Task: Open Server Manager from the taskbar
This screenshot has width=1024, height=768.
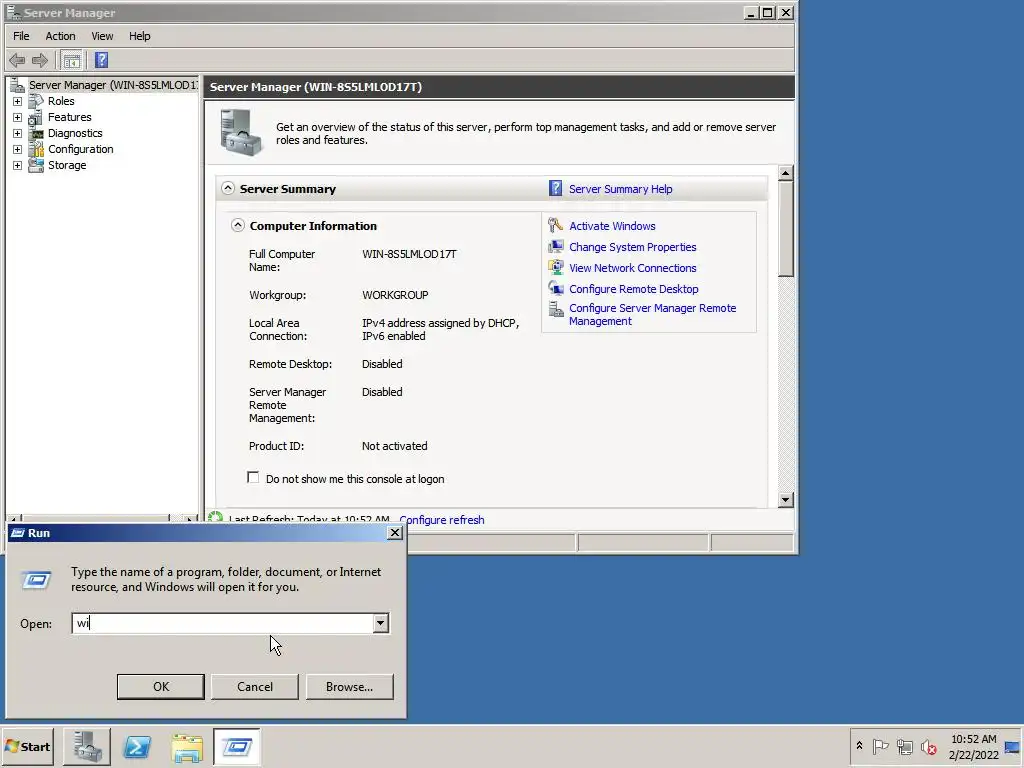Action: point(87,746)
